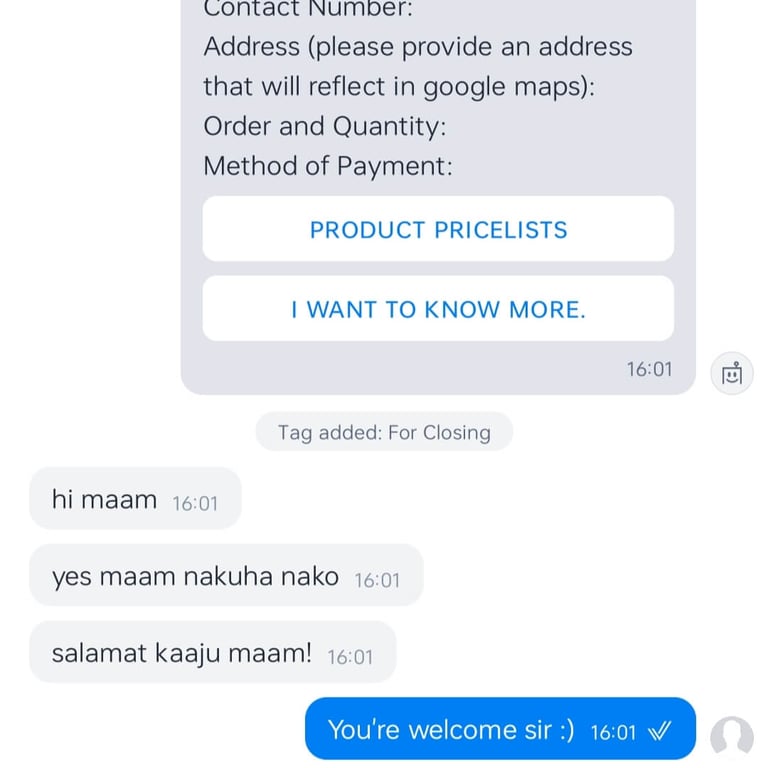
Task: Click the 'Method of Payment:' text line
Action: [328, 166]
